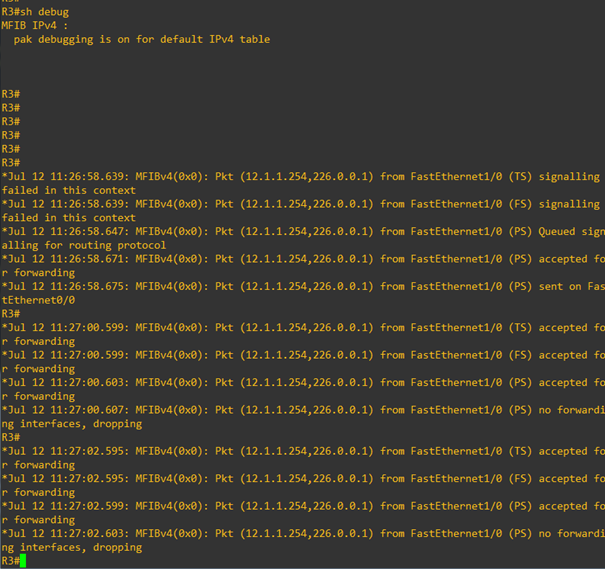
Task: Click the 'sh debug' command text
Action: pyautogui.click(x=44, y=12)
